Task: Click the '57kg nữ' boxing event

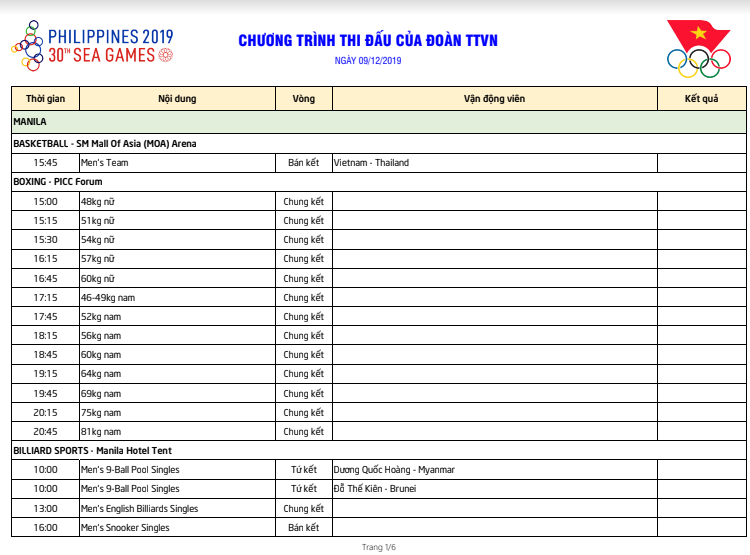Action: tap(177, 259)
